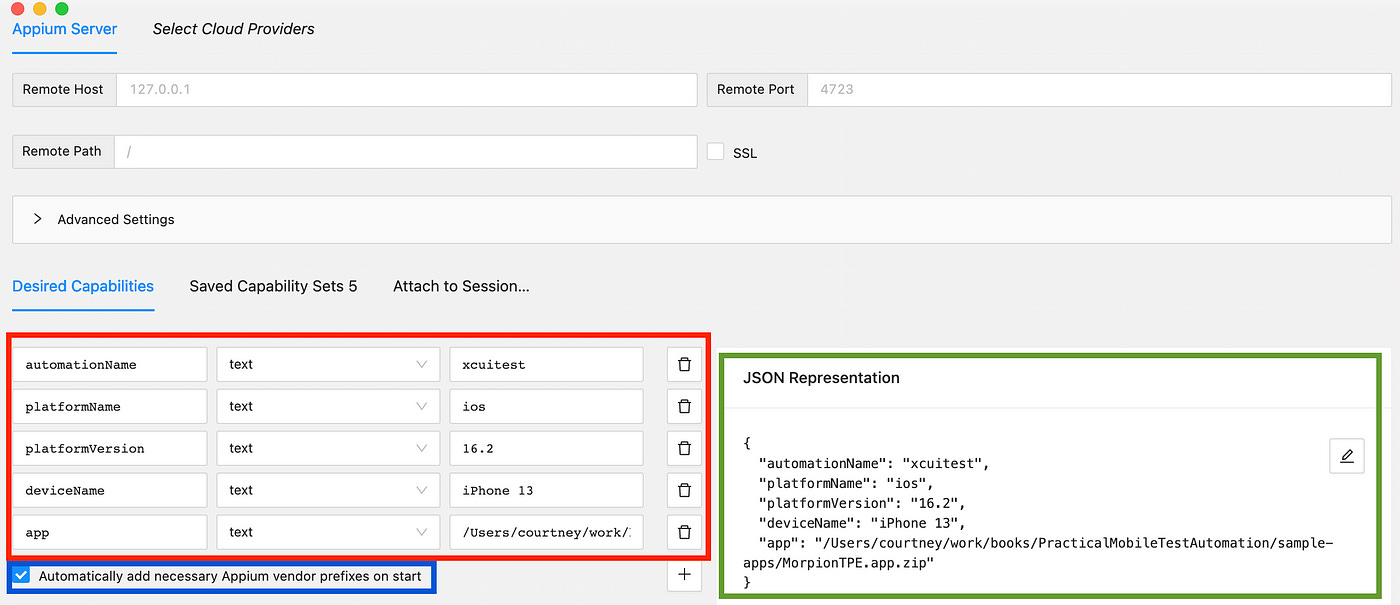
Task: Open type dropdown for platformName
Action: pyautogui.click(x=328, y=407)
